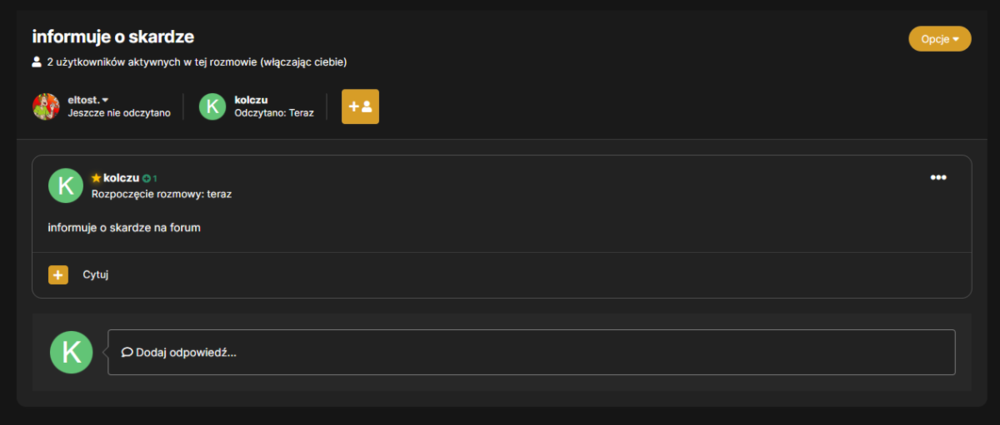Click the plus multi-quote icon

point(58,275)
